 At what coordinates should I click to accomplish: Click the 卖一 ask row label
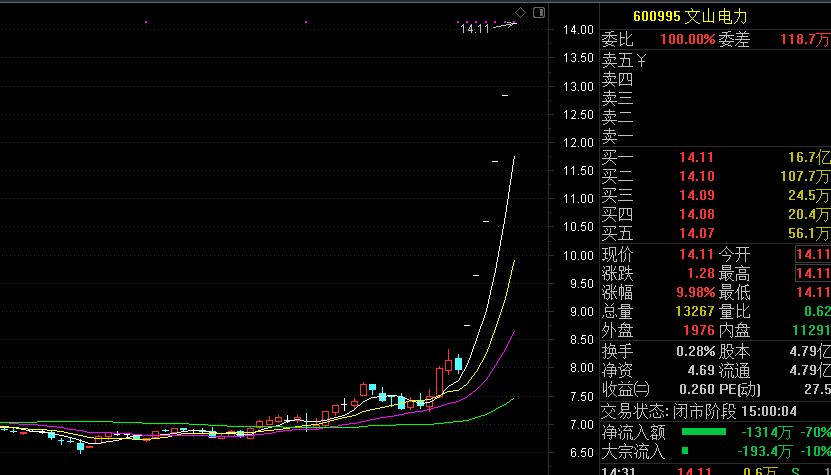(617, 137)
